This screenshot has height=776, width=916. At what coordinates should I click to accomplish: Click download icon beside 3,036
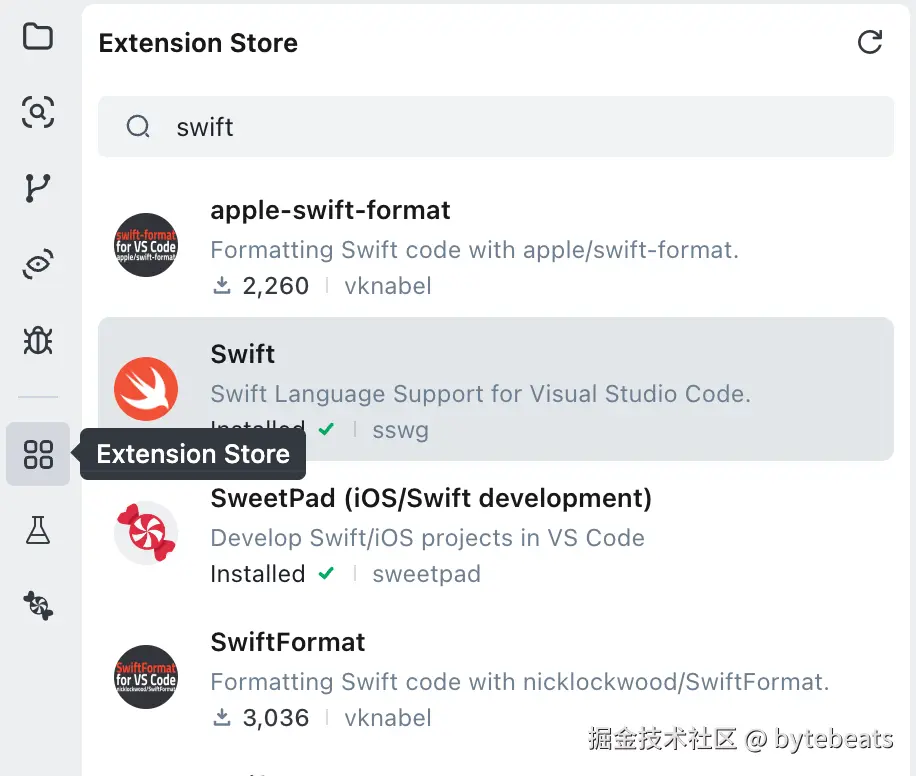click(222, 717)
